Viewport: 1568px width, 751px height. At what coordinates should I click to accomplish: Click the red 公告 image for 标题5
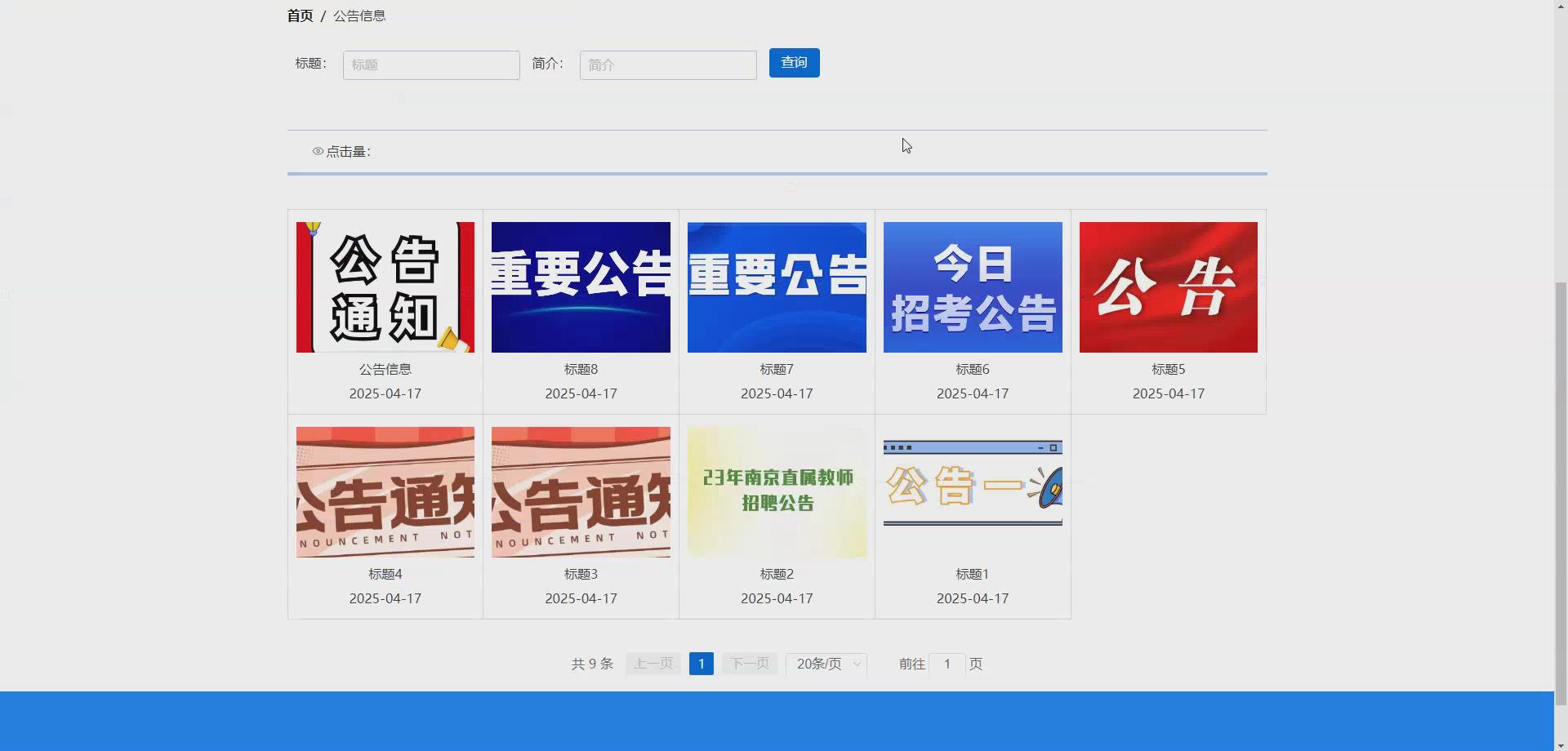click(x=1168, y=287)
